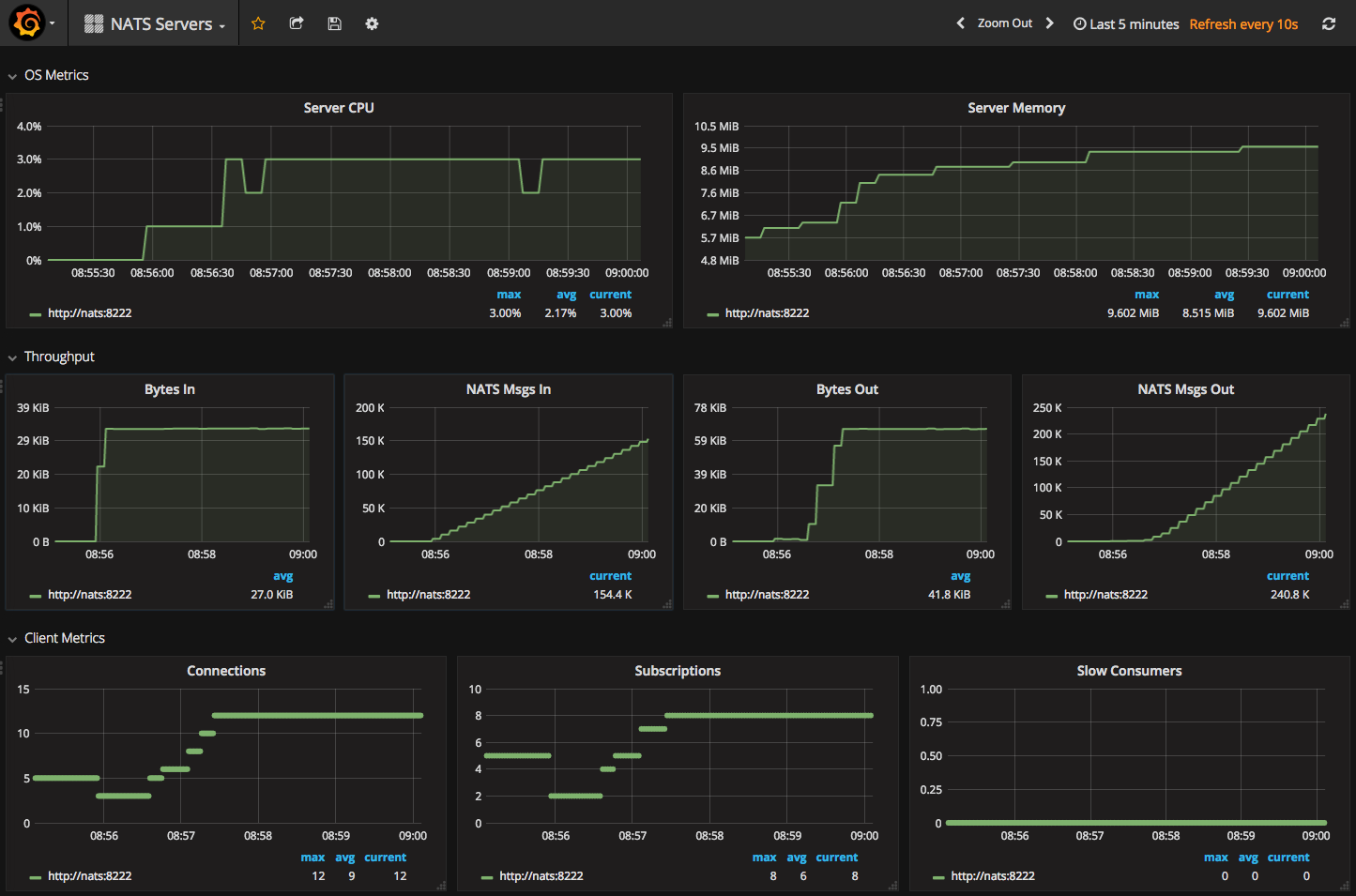Viewport: 1356px width, 896px height.
Task: Grab Server CPU panel resize handle
Action: (667, 323)
